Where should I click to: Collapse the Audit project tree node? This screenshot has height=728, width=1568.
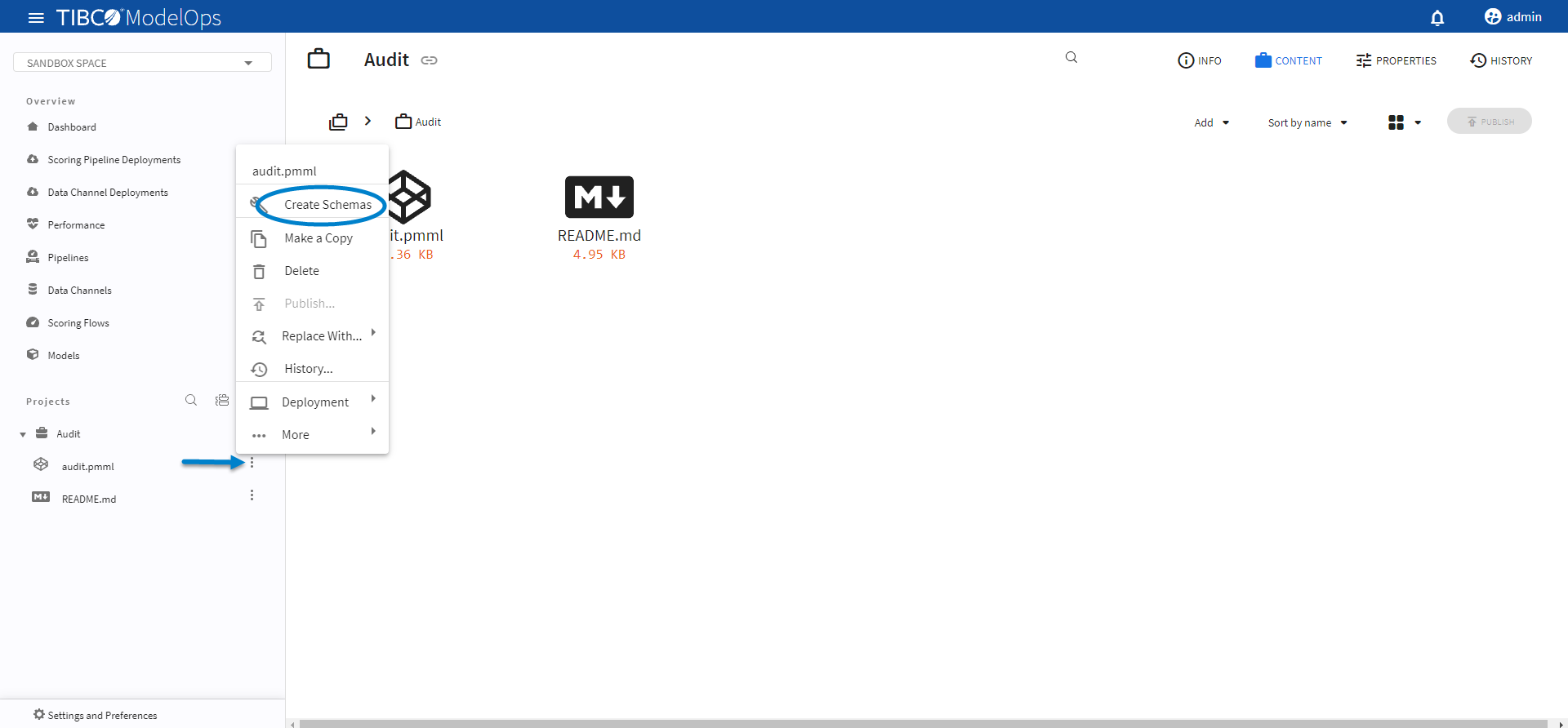[23, 434]
